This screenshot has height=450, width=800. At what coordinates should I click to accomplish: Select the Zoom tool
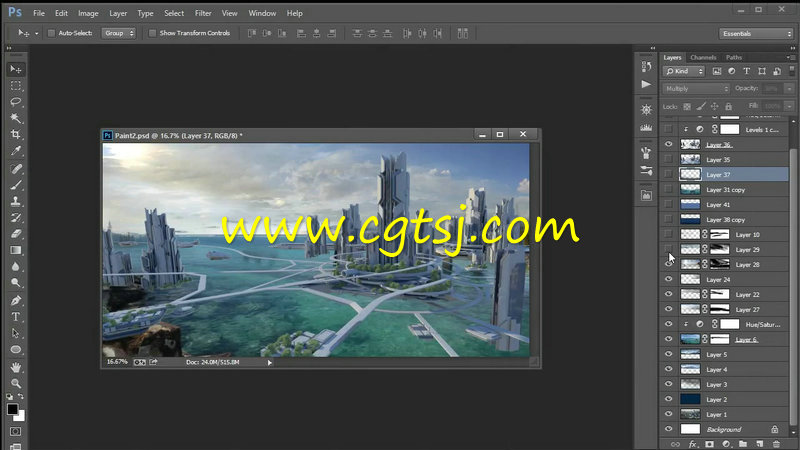(16, 383)
